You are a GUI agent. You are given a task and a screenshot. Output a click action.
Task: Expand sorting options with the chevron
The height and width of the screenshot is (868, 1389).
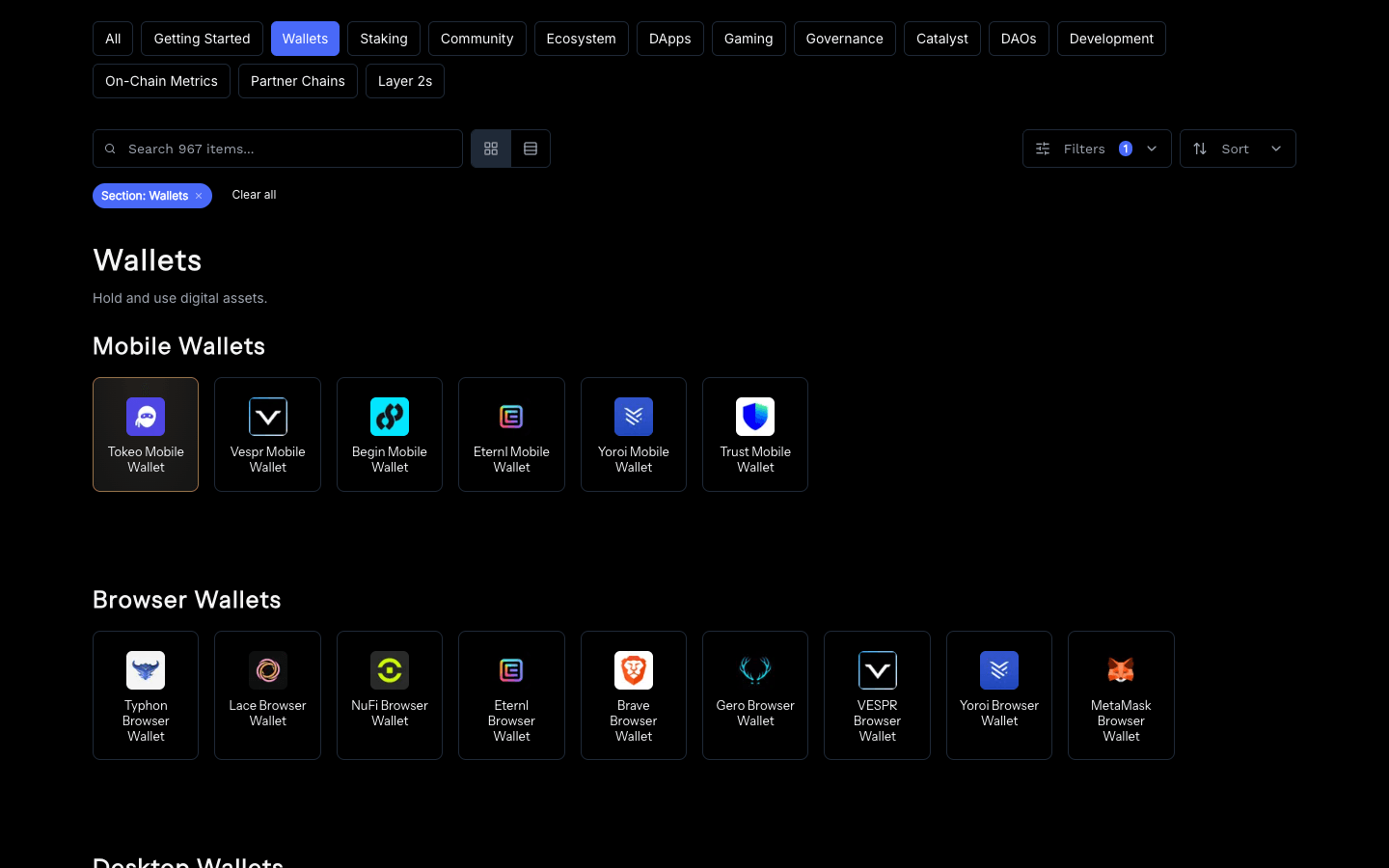tap(1275, 149)
